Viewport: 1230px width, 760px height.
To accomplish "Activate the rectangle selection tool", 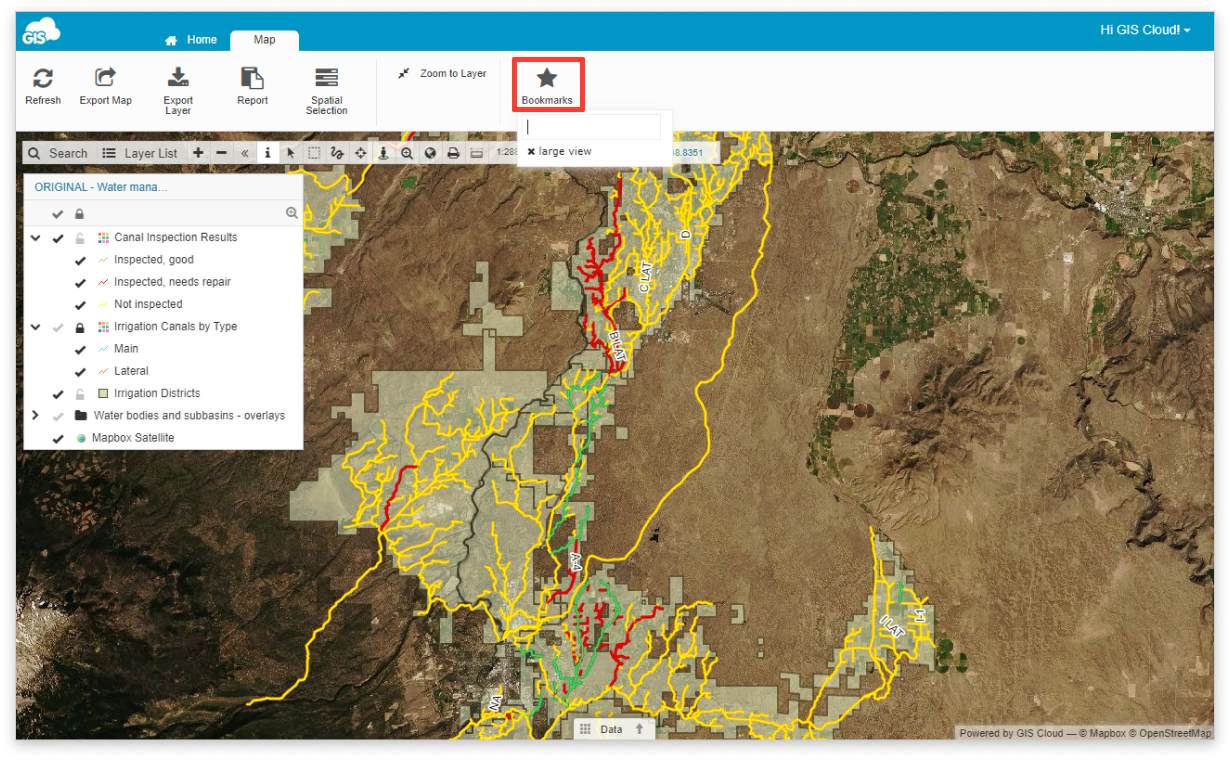I will tap(314, 153).
